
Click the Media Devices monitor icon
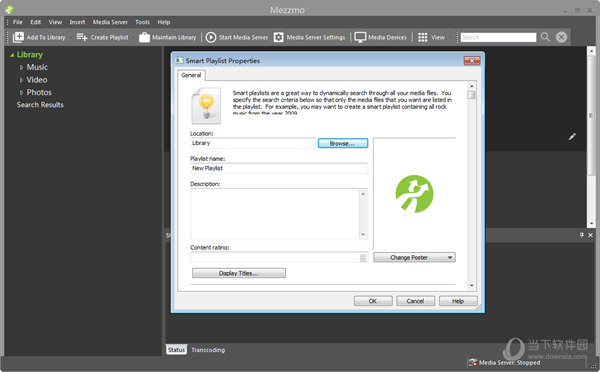[360, 37]
